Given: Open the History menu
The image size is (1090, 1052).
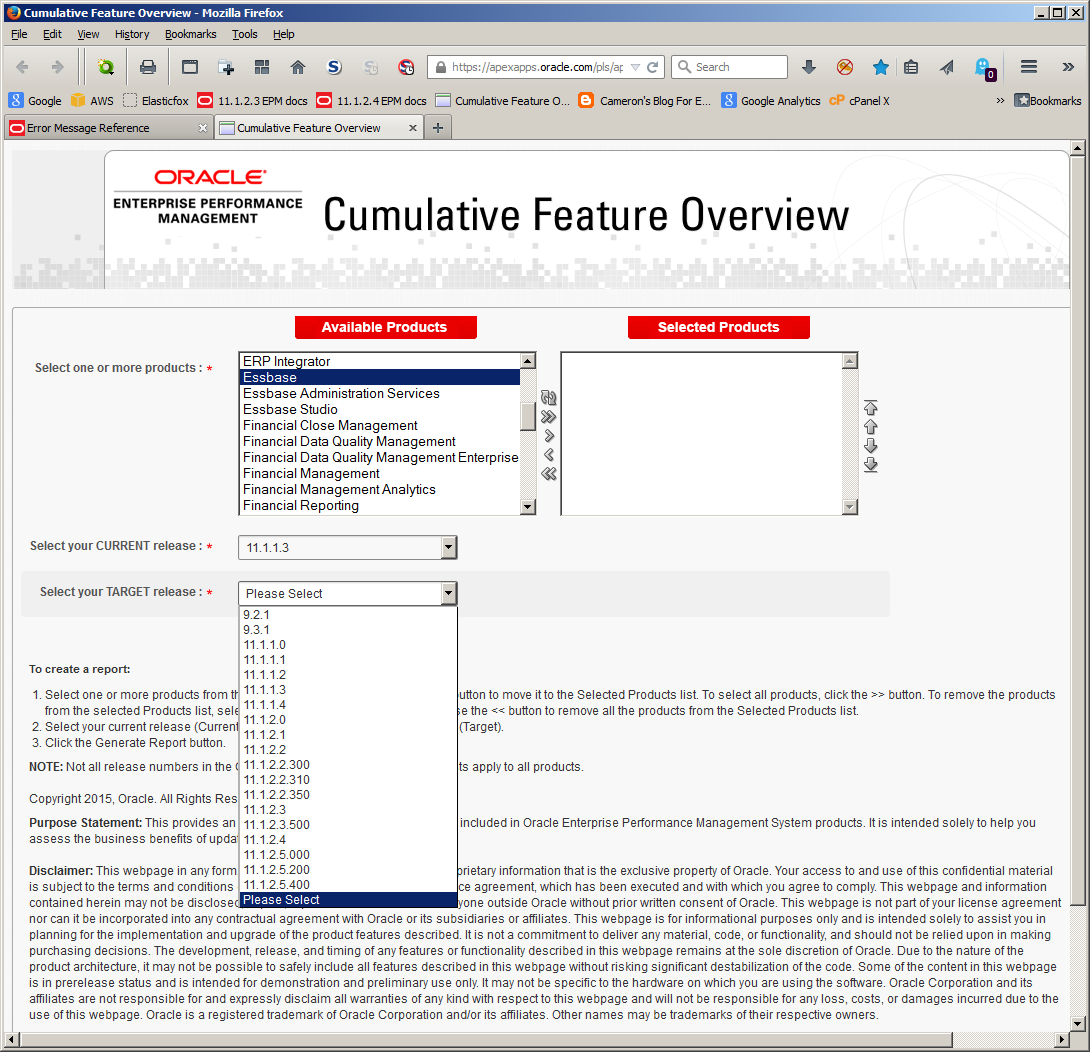Looking at the screenshot, I should 132,34.
